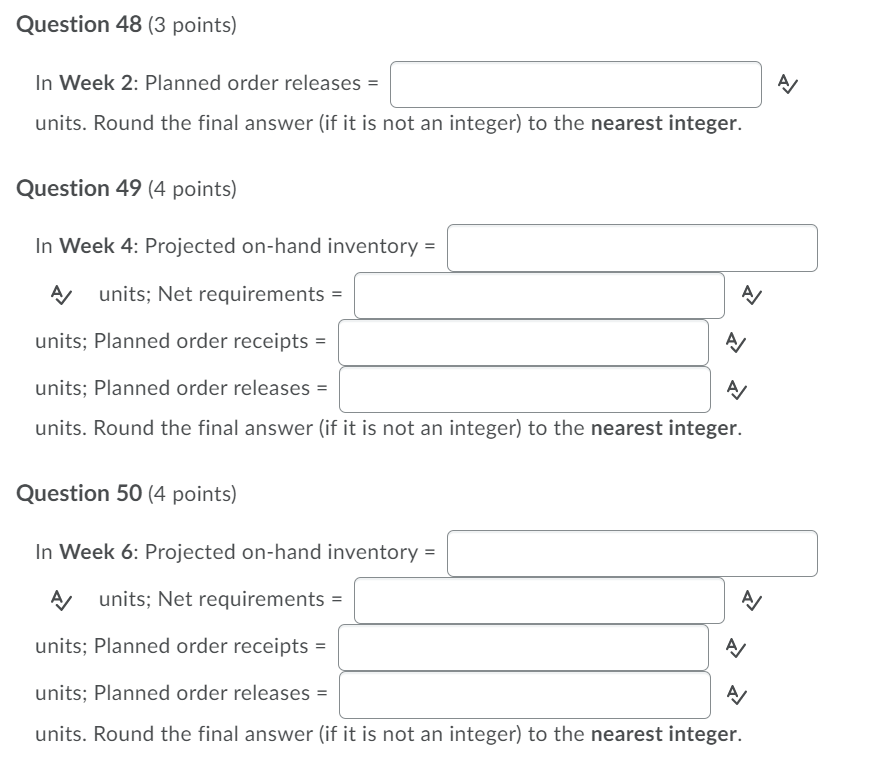Viewport: 891px width, 768px height.
Task: Click the Planned order receipts field in Question 50
Action: pyautogui.click(x=523, y=647)
